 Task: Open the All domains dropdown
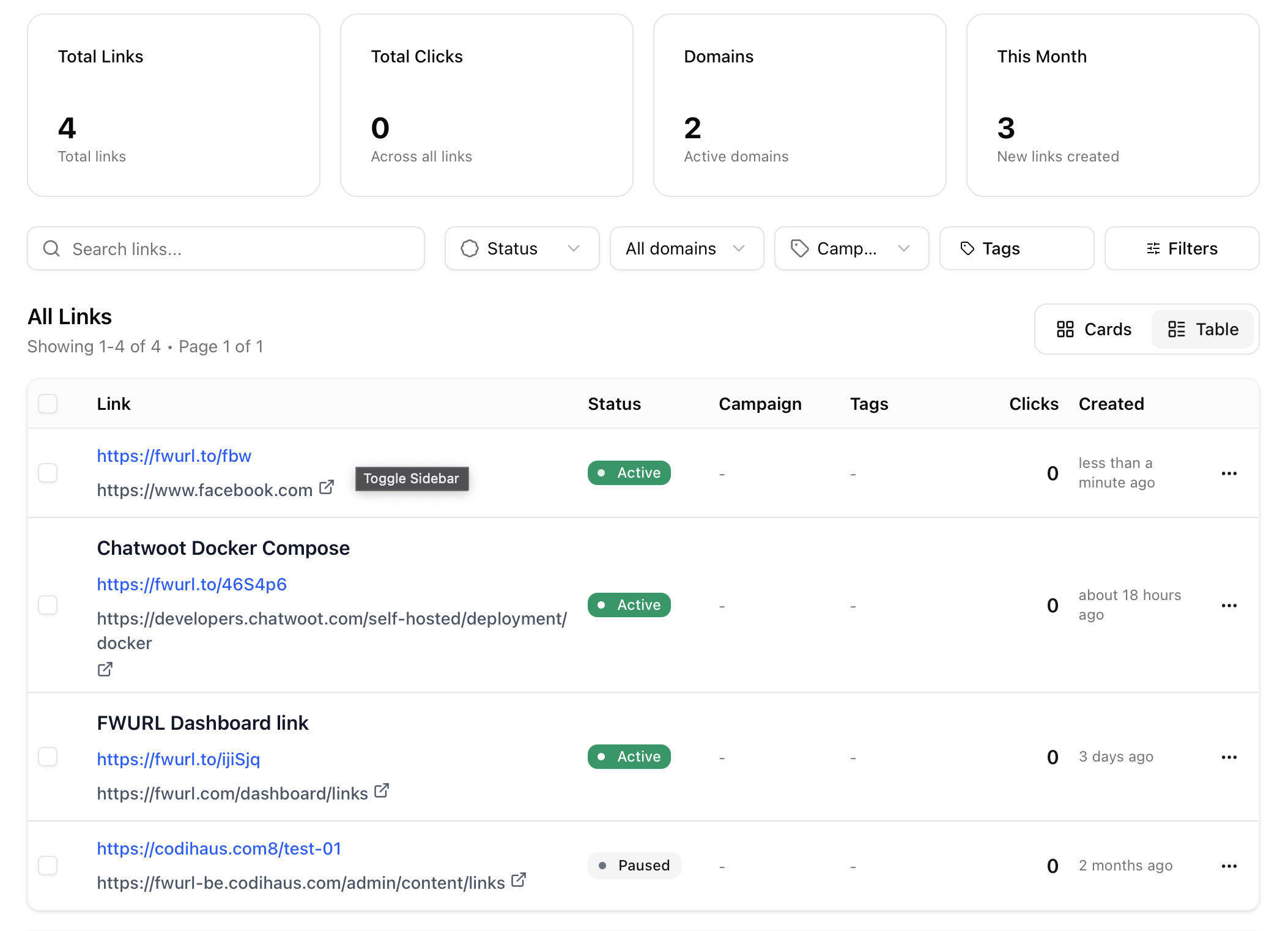coord(686,248)
